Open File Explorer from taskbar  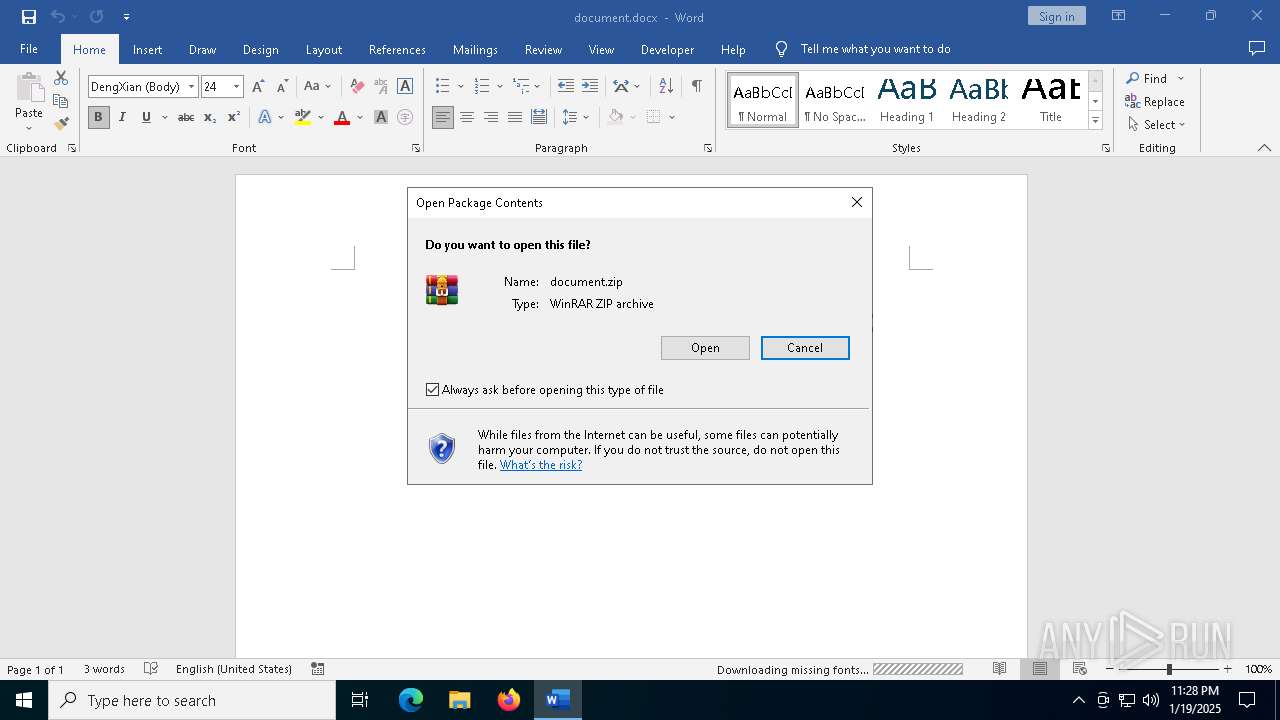click(460, 700)
